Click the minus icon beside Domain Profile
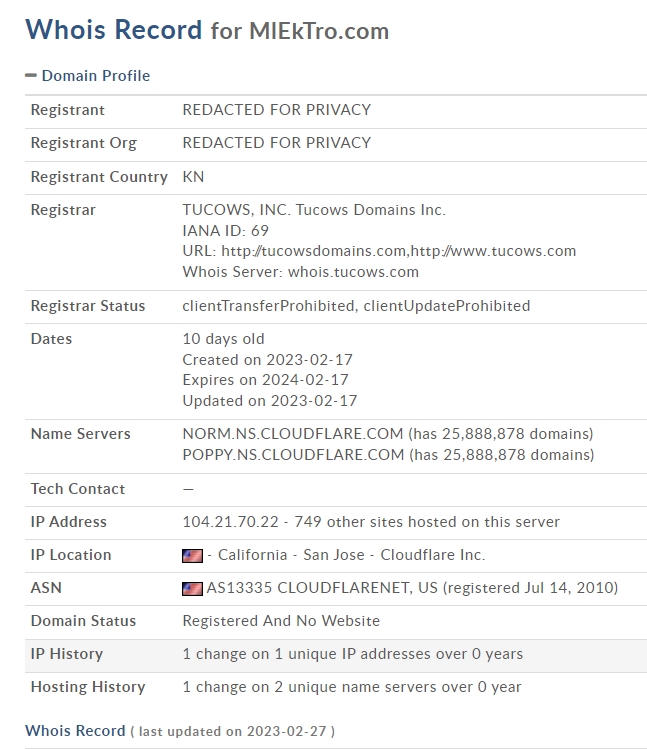The image size is (647, 749). [x=31, y=75]
